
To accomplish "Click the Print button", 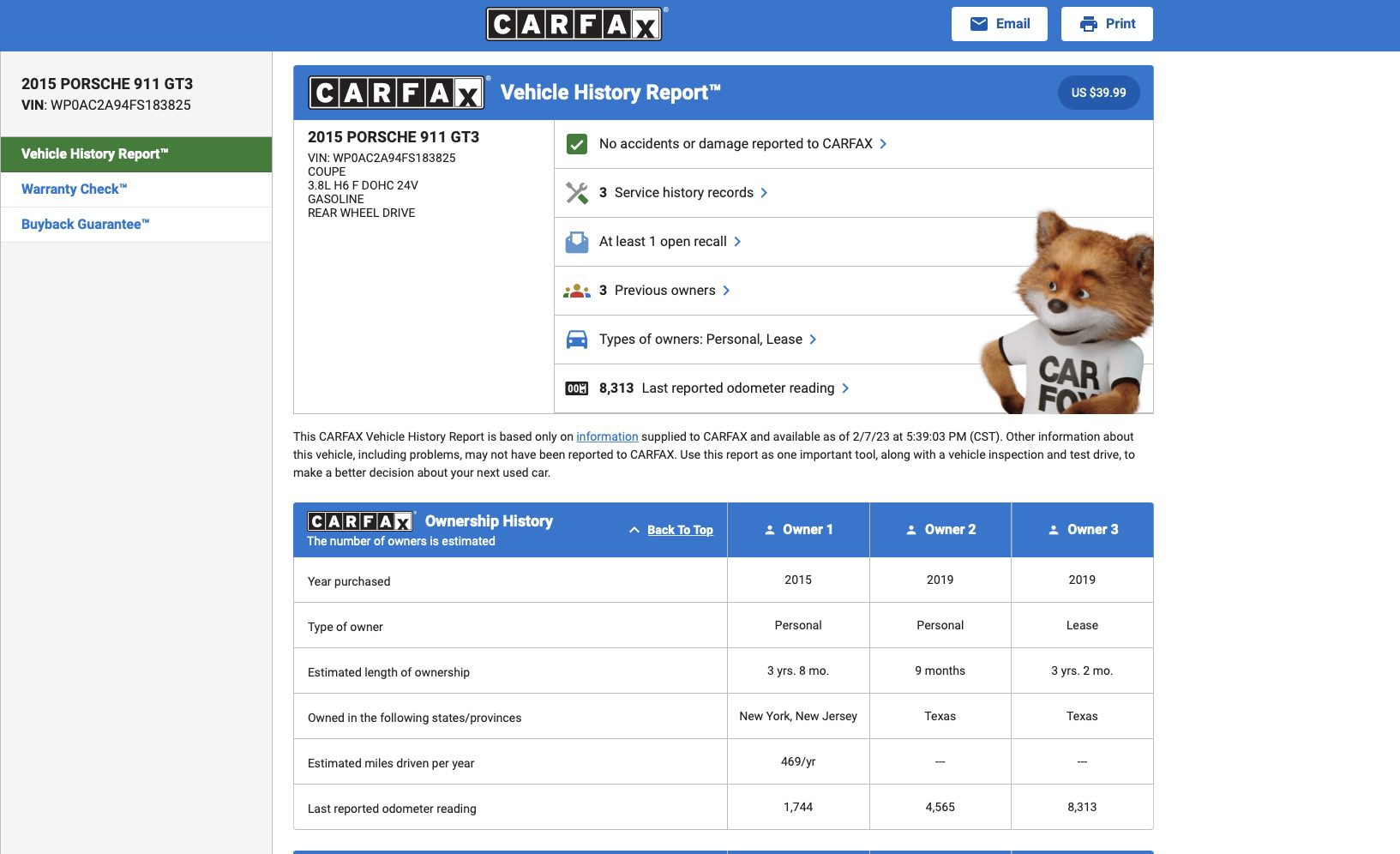I will 1107,24.
